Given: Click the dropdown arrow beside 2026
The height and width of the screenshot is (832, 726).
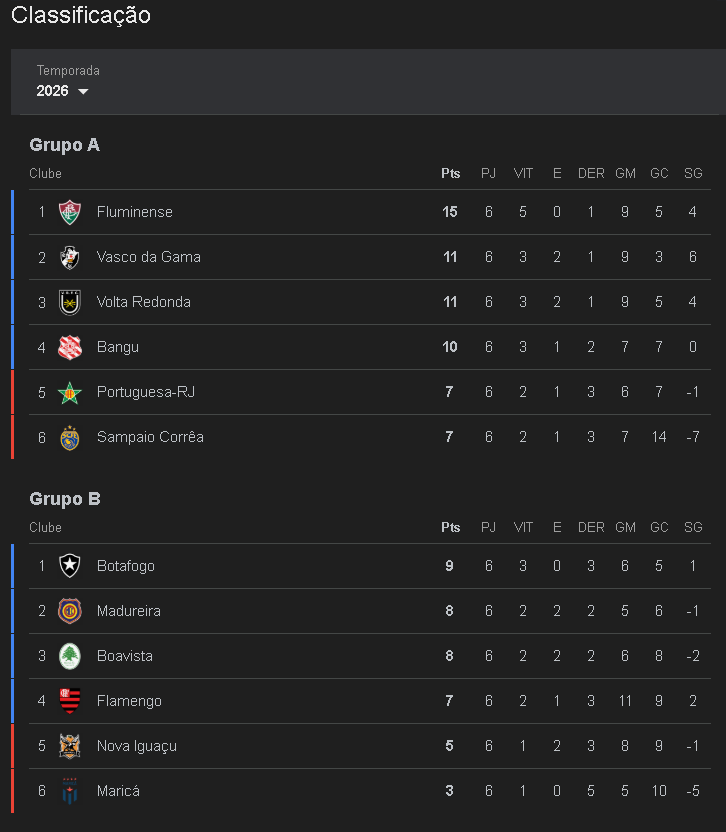Looking at the screenshot, I should coord(83,92).
